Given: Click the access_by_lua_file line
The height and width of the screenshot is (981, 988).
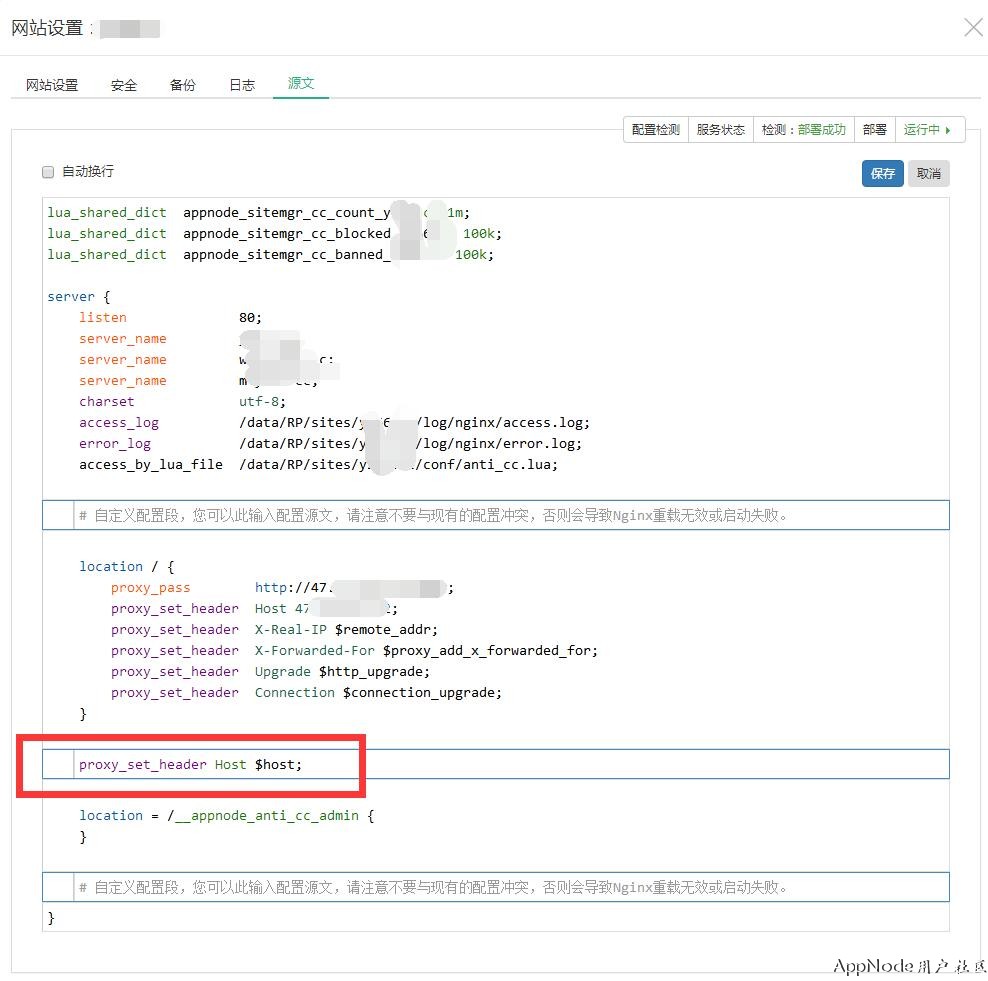Looking at the screenshot, I should tap(318, 464).
